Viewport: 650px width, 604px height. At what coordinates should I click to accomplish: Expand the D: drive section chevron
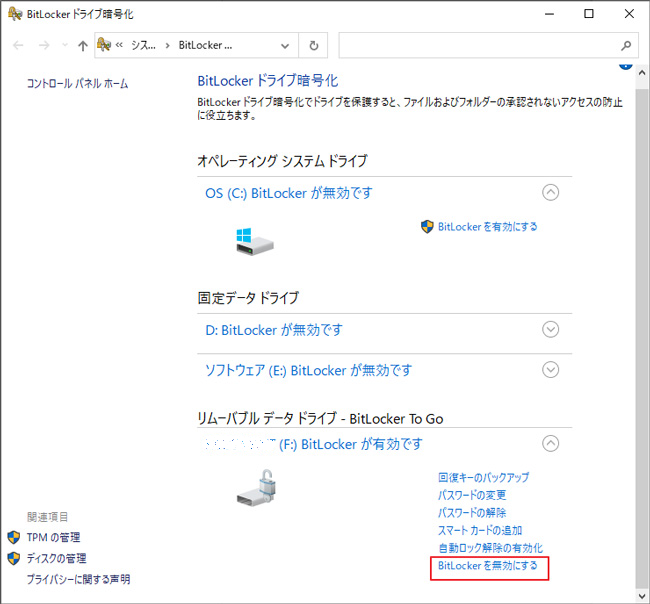pos(551,330)
